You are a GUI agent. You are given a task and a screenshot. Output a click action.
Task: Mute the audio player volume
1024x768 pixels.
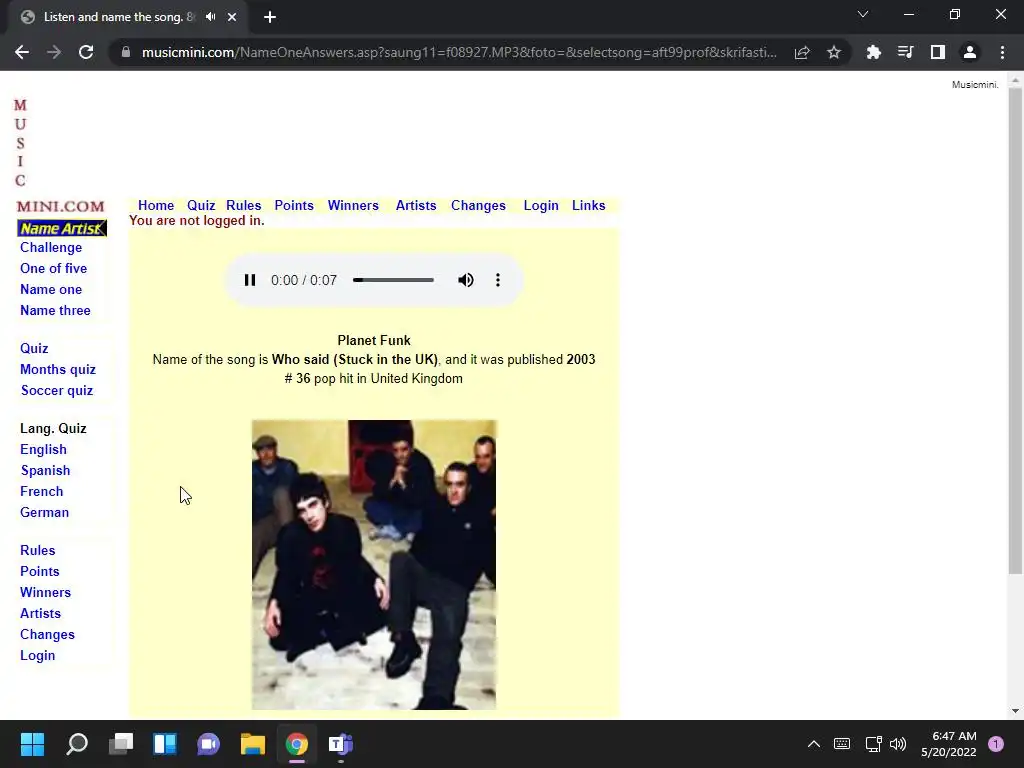tap(466, 280)
